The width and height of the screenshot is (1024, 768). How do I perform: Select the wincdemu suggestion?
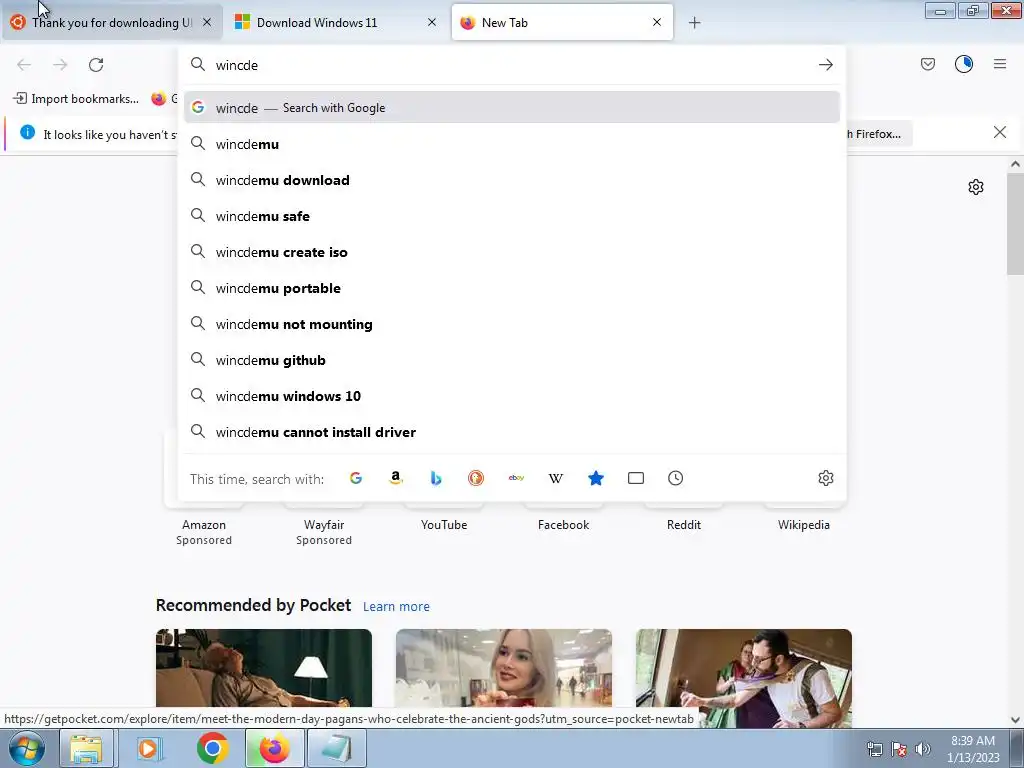click(x=511, y=144)
